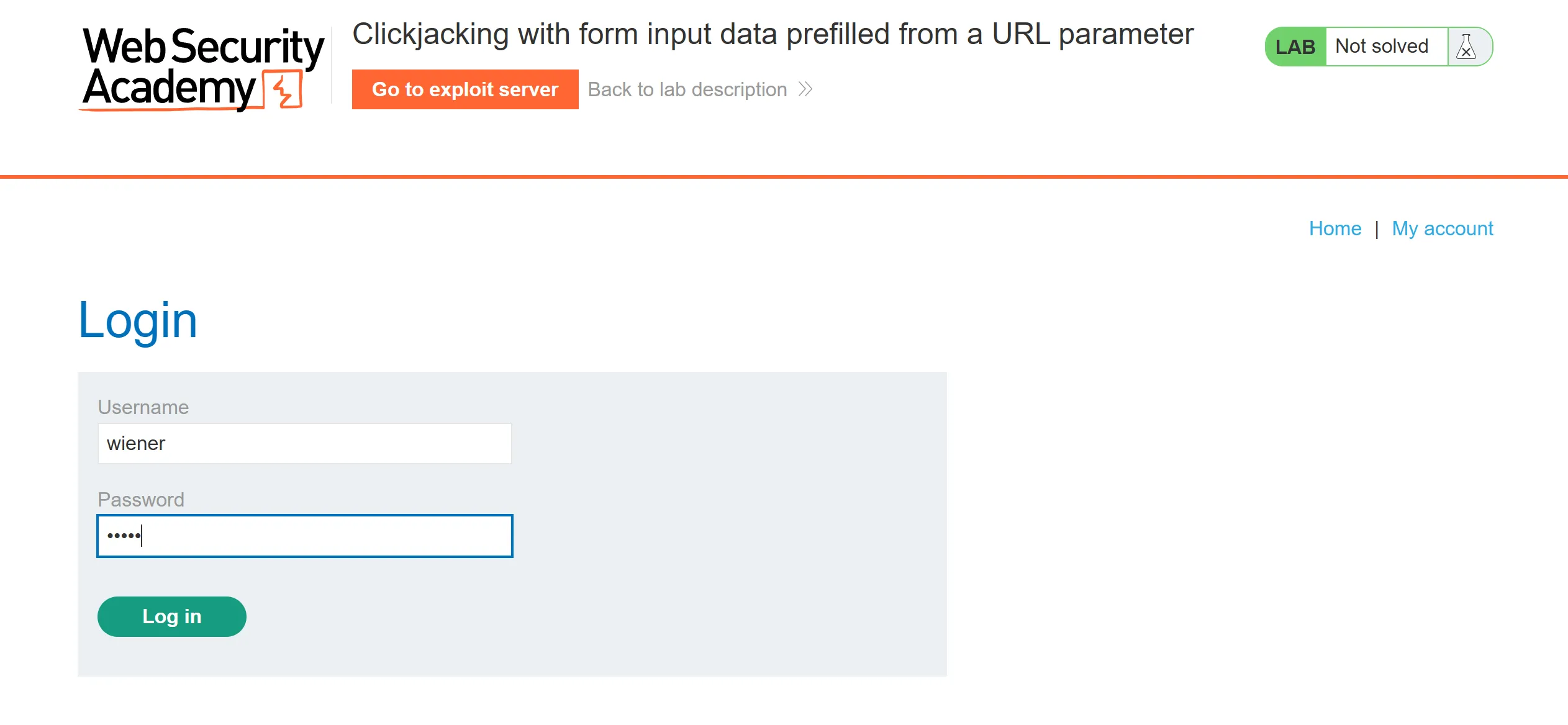Click the green LAB badge
Viewport: 1568px width, 725px height.
click(1295, 47)
